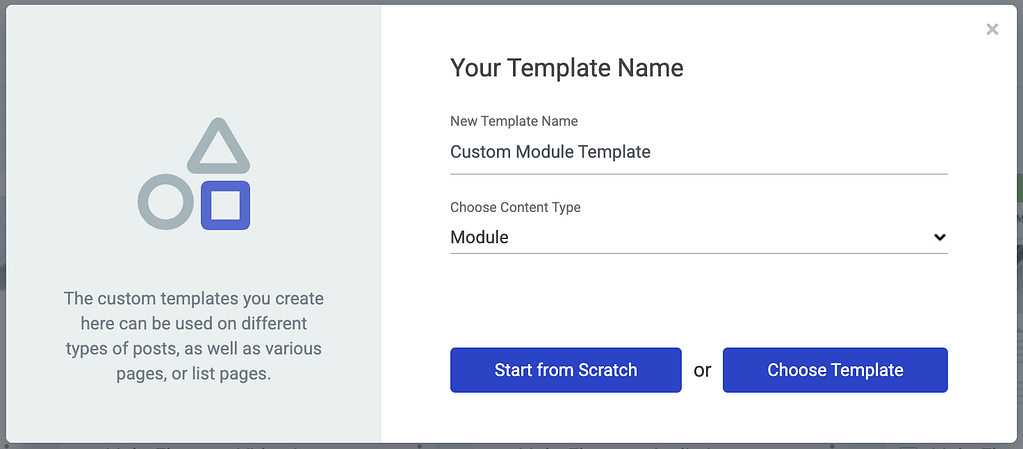Click the blue square shape icon
Screen dimensions: 1023x449
pos(226,206)
